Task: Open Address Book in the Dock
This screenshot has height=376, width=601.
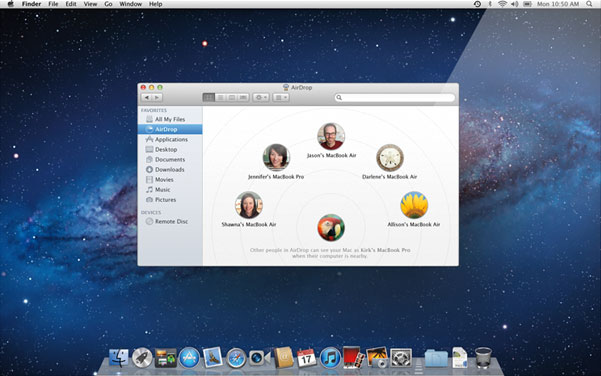Action: point(284,358)
